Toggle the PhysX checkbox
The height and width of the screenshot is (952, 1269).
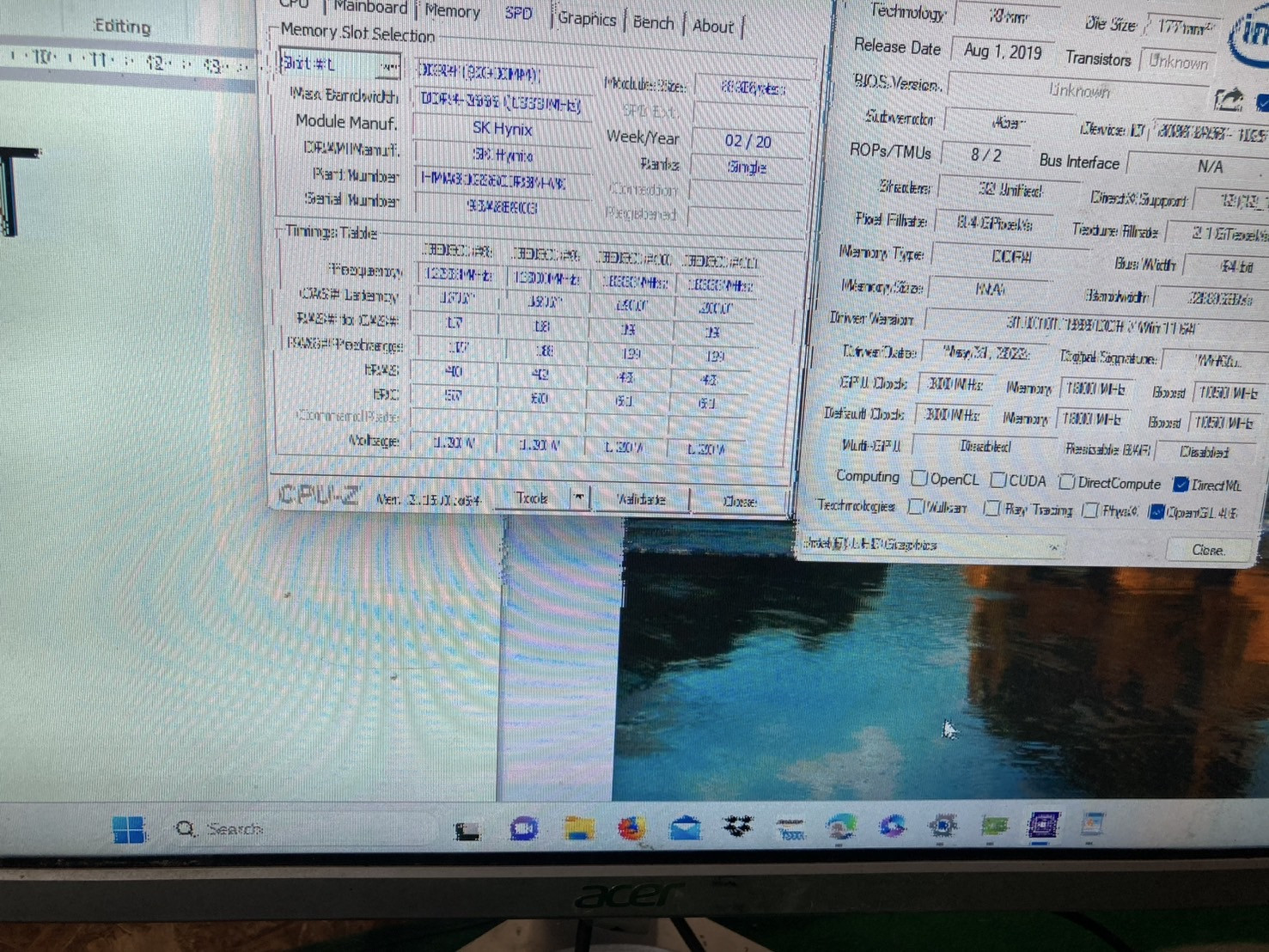tap(1090, 510)
